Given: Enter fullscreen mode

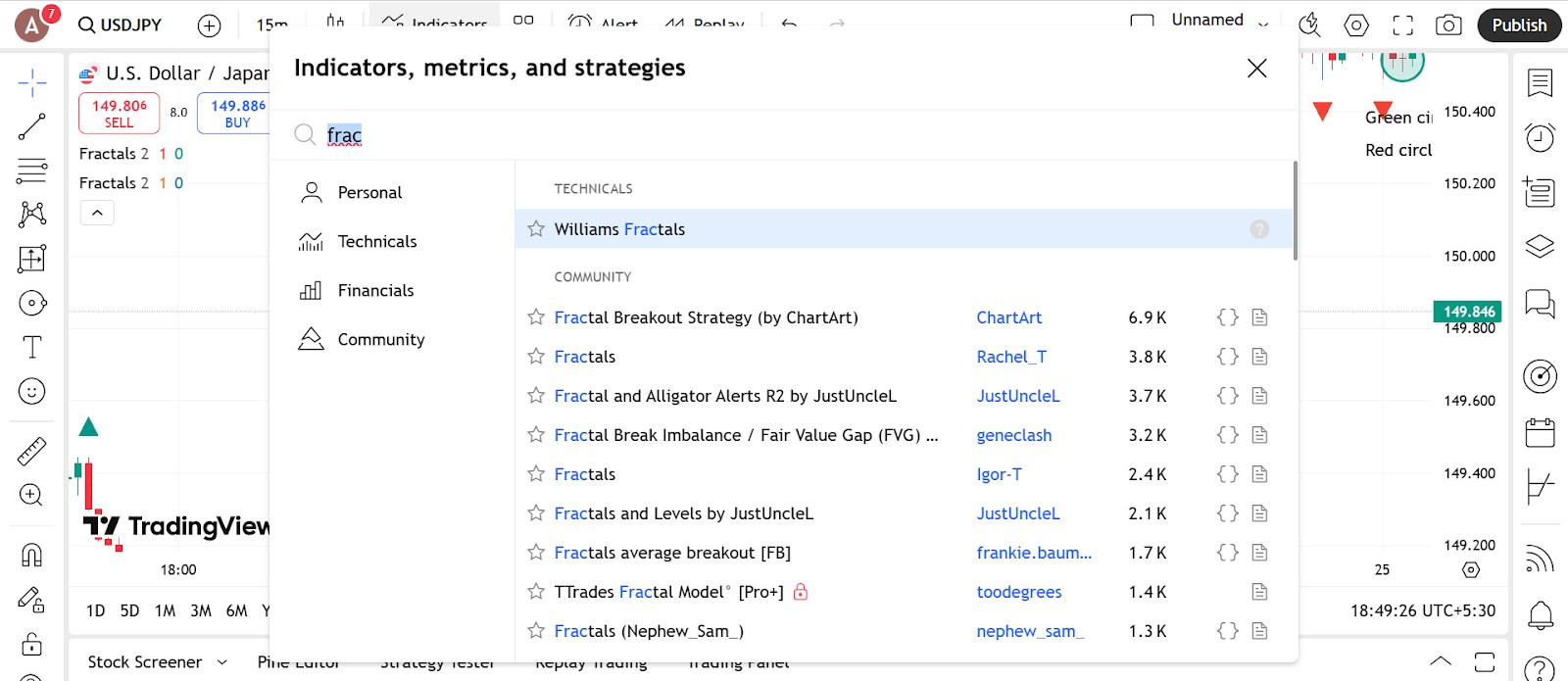Looking at the screenshot, I should pos(1403,25).
